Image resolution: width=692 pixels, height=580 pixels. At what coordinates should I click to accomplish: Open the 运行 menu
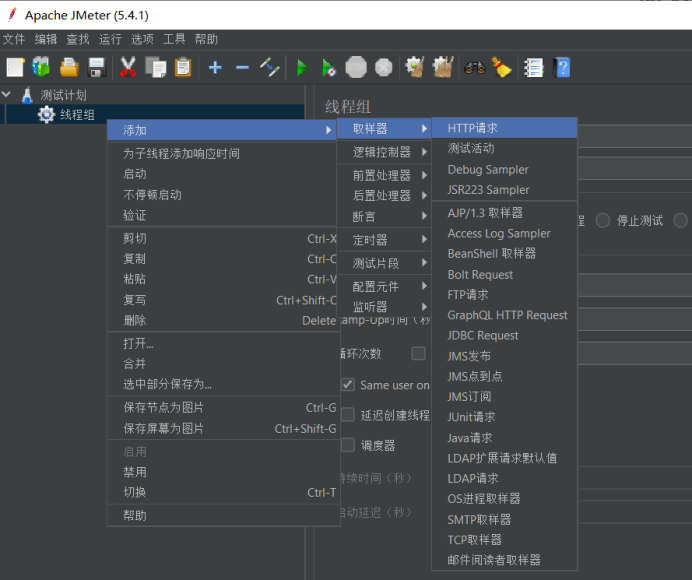pos(110,39)
